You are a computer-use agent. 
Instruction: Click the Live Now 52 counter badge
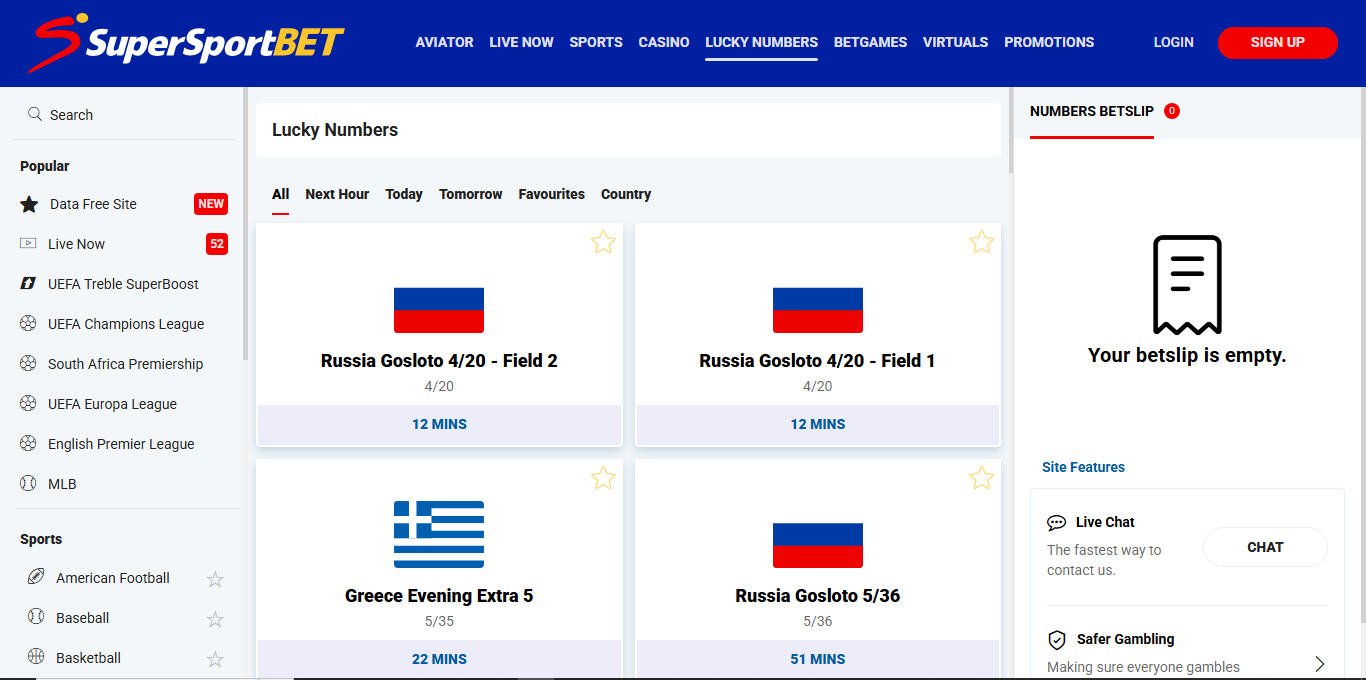pos(217,244)
